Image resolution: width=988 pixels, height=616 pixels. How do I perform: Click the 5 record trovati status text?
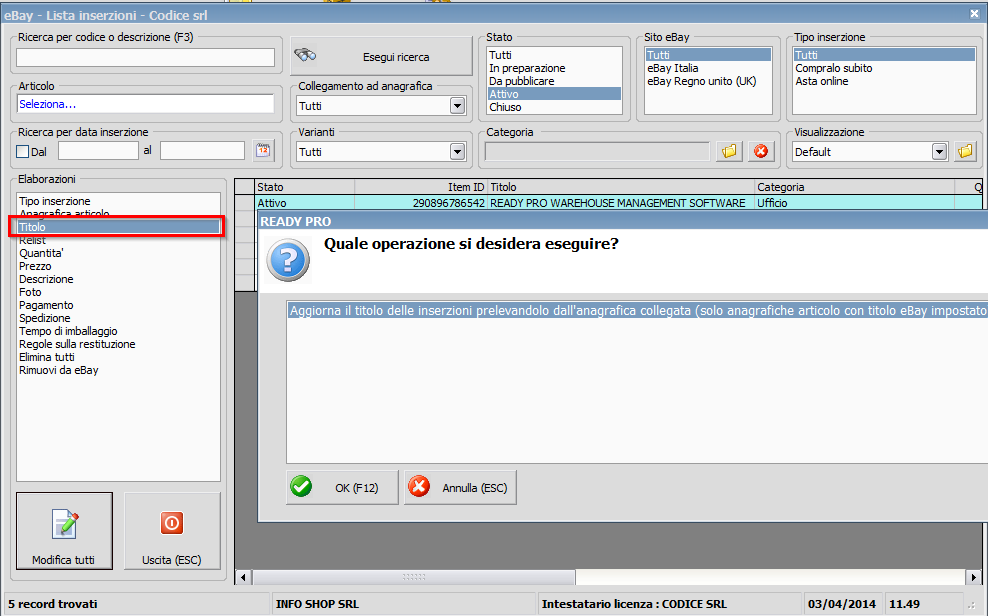(53, 604)
